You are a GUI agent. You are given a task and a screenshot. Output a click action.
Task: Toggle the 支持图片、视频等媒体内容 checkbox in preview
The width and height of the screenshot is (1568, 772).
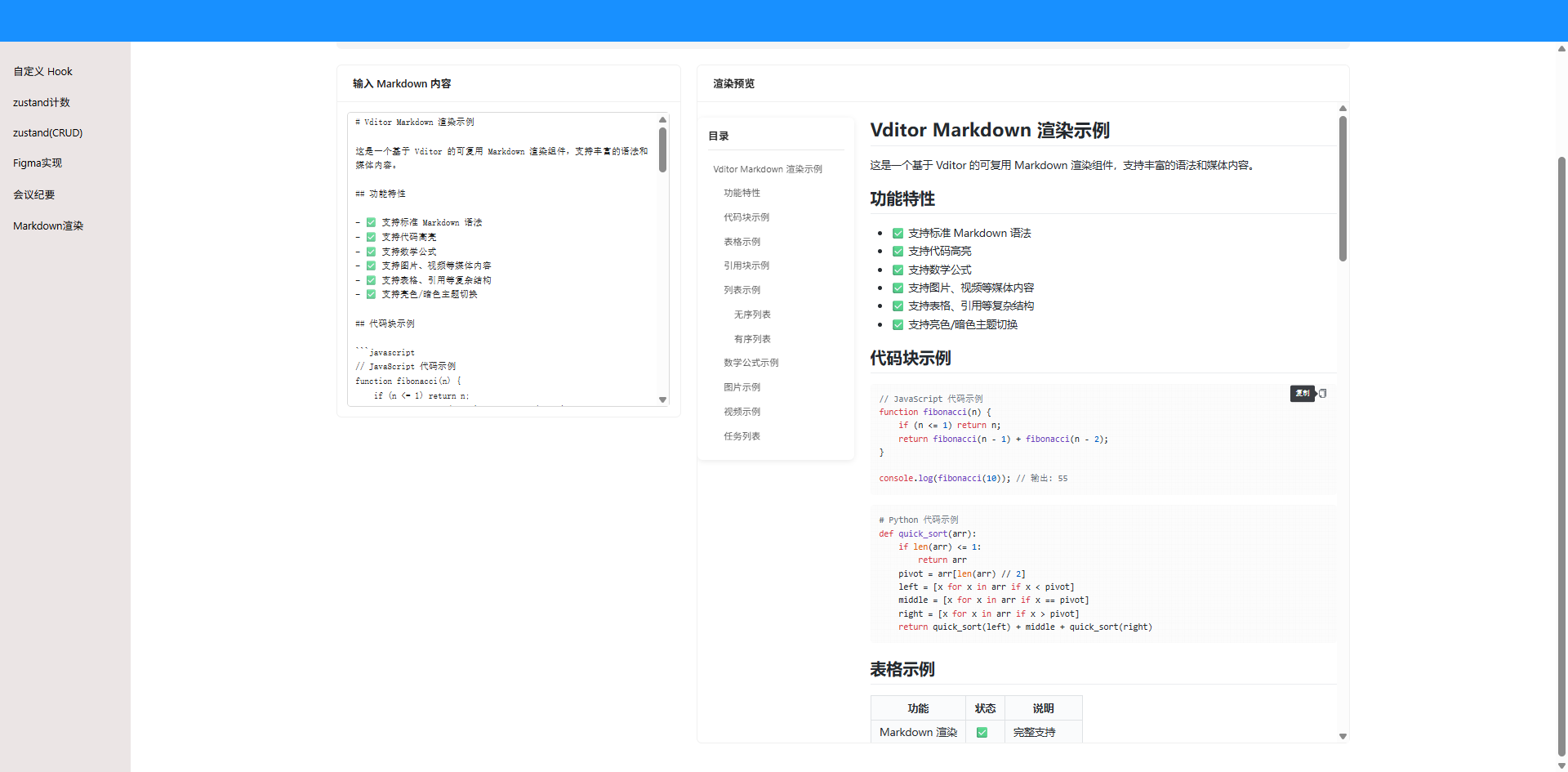pyautogui.click(x=898, y=288)
